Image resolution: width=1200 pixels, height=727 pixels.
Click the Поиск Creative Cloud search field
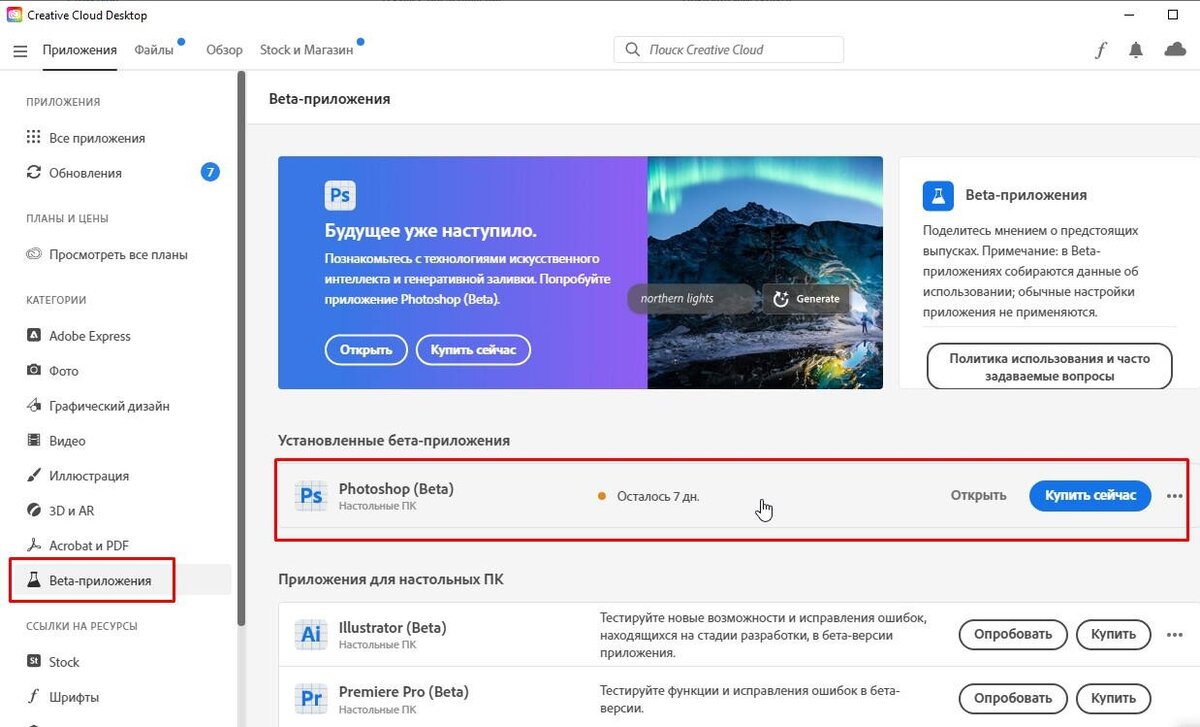[728, 49]
